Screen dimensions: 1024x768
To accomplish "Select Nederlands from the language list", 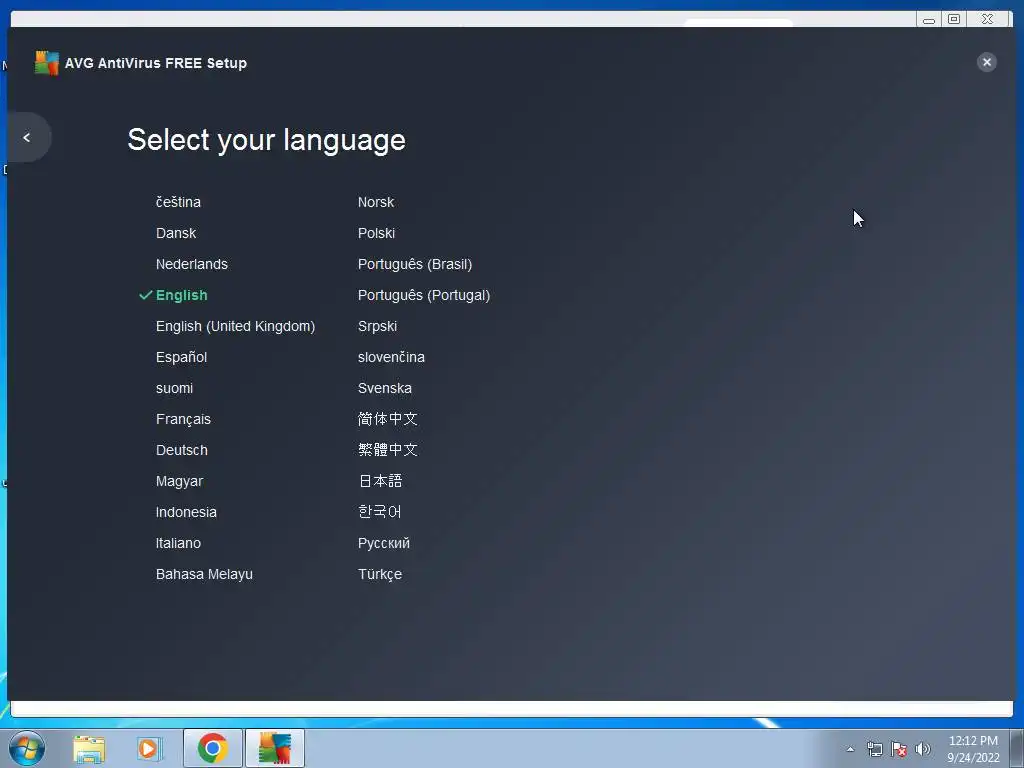I will coord(192,264).
